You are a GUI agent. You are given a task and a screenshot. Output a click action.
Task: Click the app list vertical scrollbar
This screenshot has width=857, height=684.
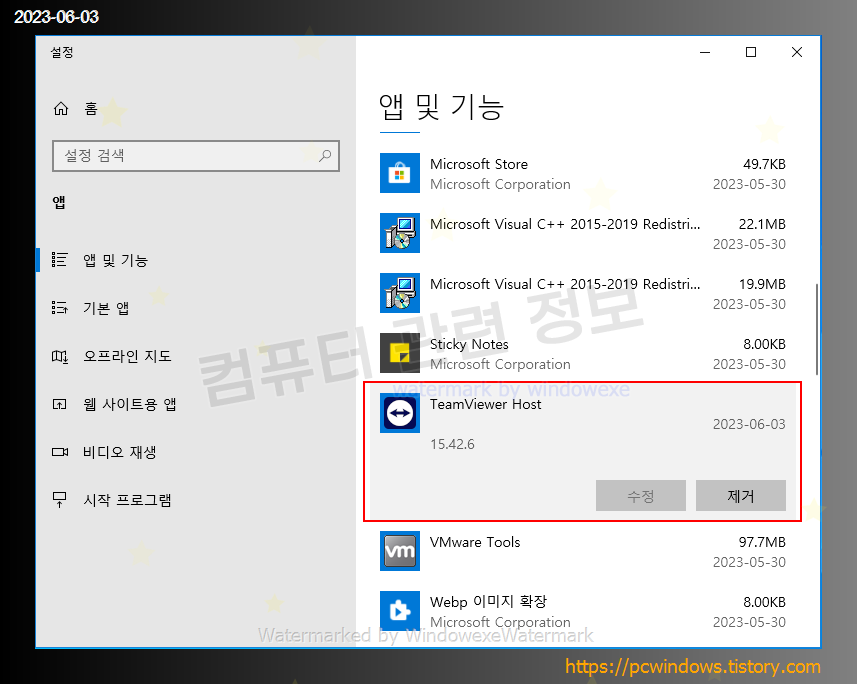[x=817, y=330]
